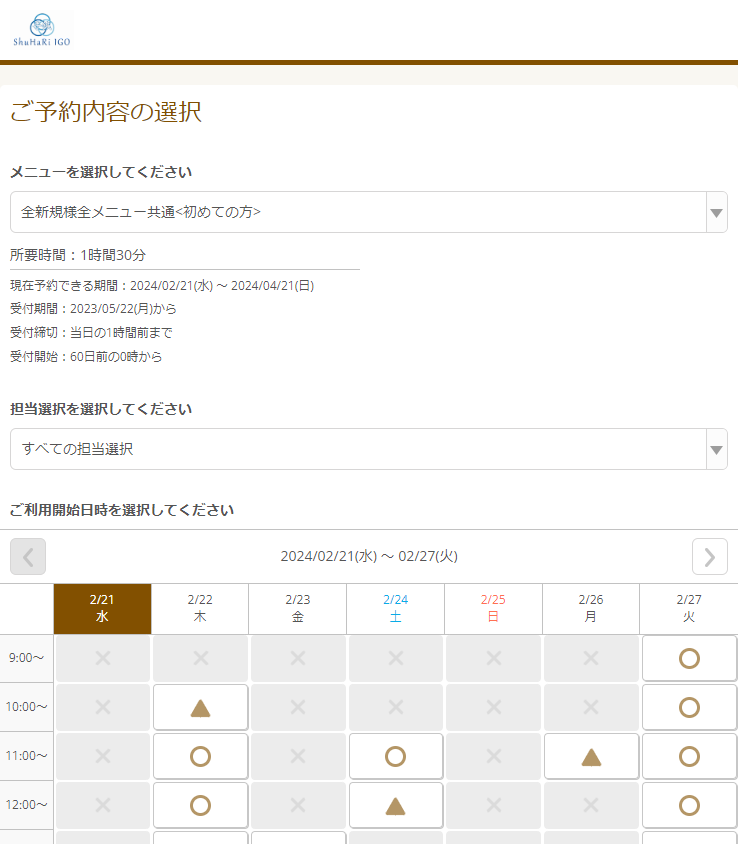The height and width of the screenshot is (844, 738).
Task: Go to next week with right arrow
Action: coord(709,556)
